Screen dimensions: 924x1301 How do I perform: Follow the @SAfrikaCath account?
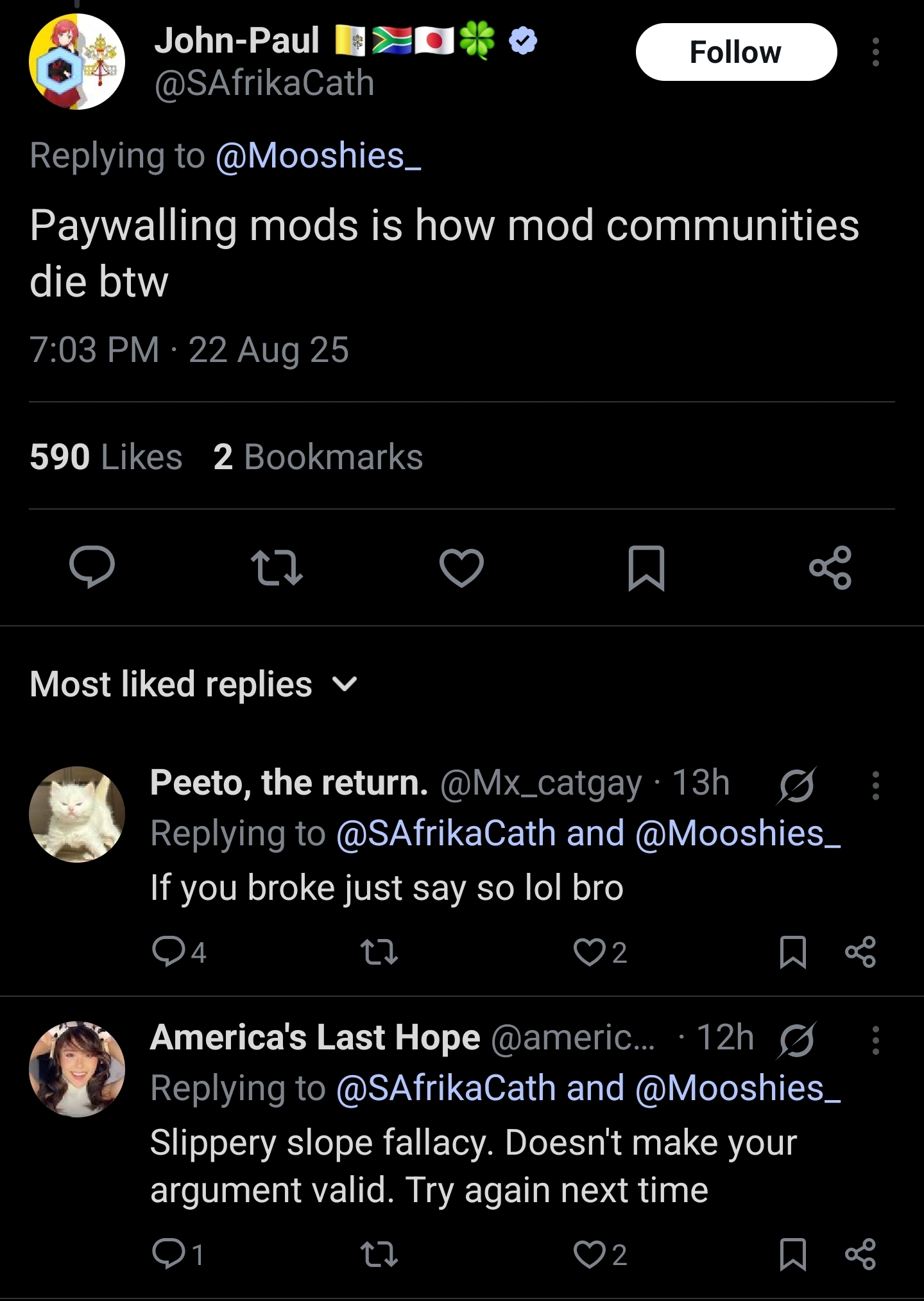pos(736,52)
